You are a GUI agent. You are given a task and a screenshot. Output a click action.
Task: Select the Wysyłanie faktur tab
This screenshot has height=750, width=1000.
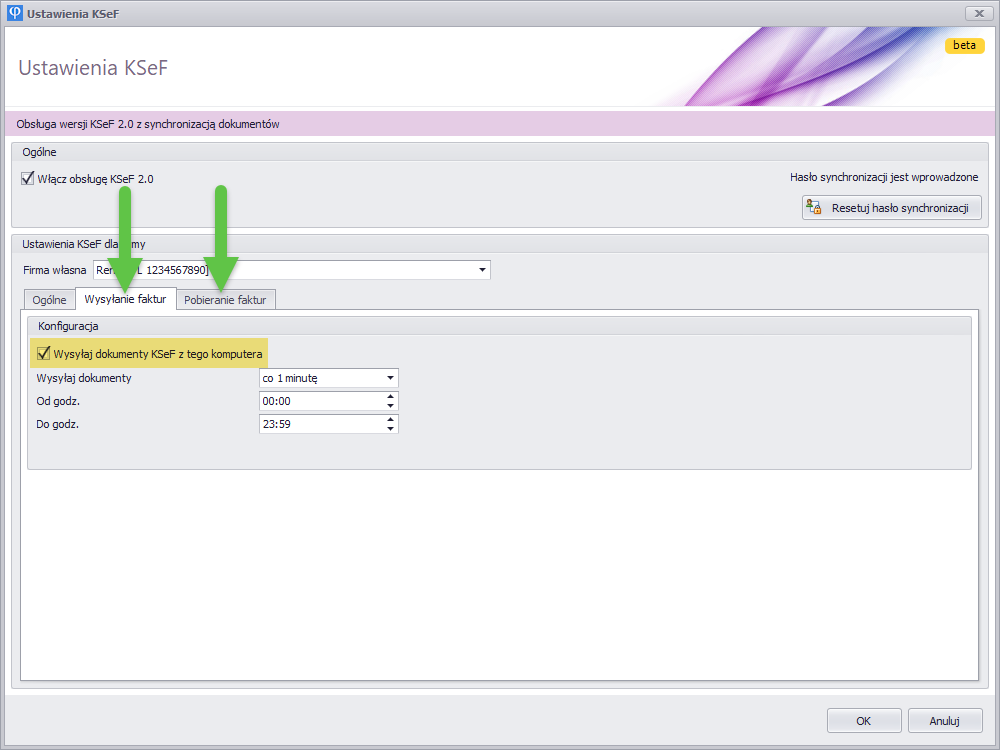pos(125,299)
